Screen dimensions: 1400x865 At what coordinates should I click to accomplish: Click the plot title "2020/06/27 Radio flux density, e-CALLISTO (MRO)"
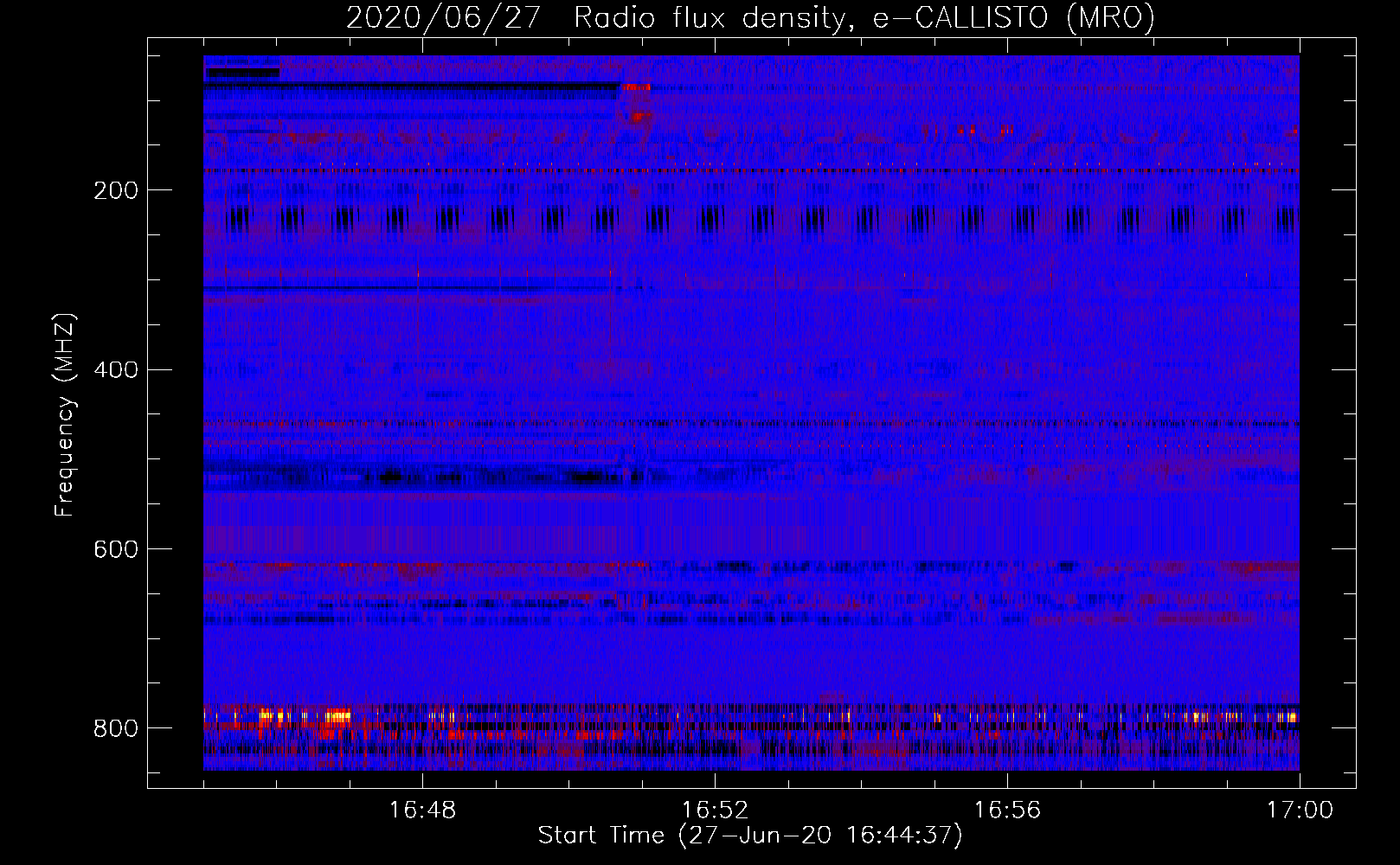point(750,17)
